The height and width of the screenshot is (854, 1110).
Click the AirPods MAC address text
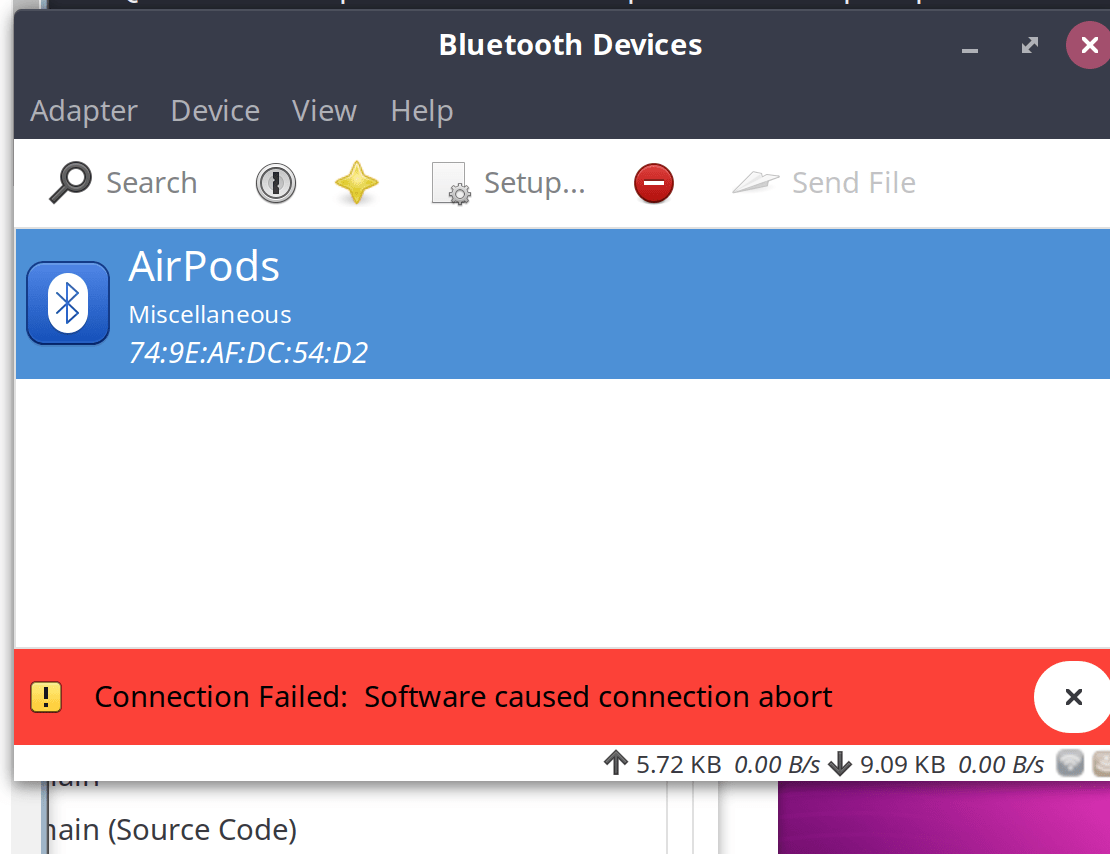[248, 352]
